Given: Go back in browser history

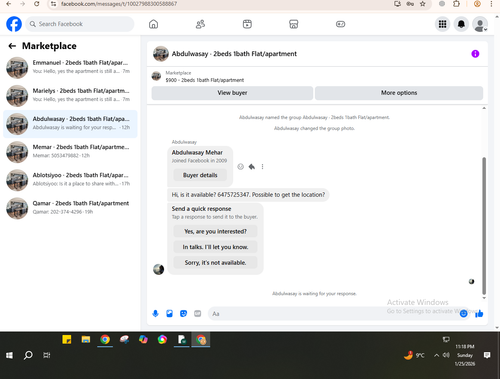Looking at the screenshot, I should (x=9, y=4).
